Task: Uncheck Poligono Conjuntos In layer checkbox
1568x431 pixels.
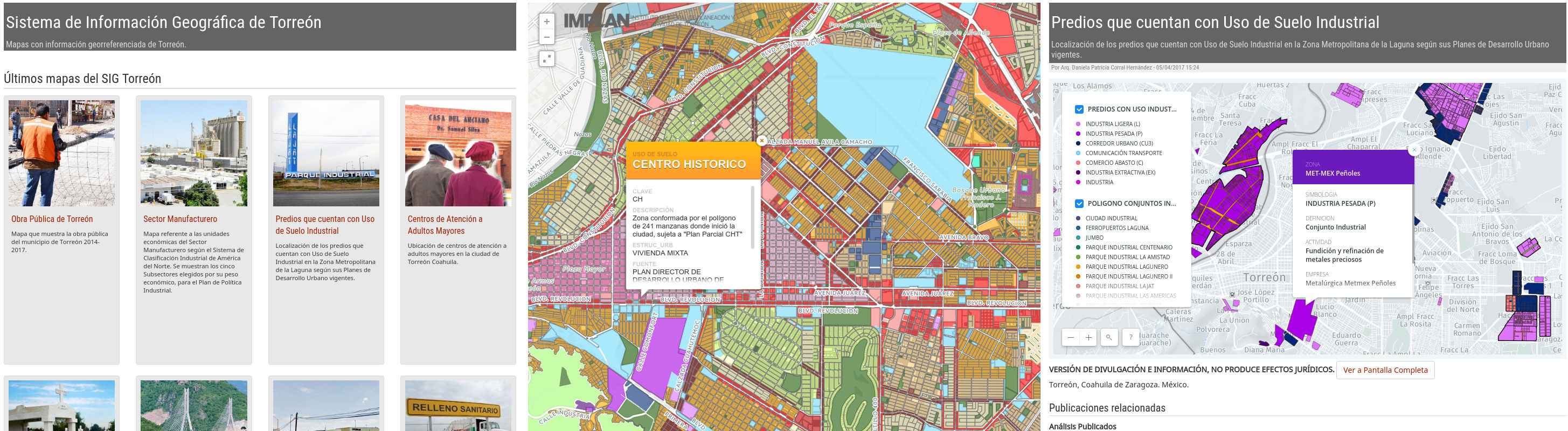Action: coord(1079,204)
